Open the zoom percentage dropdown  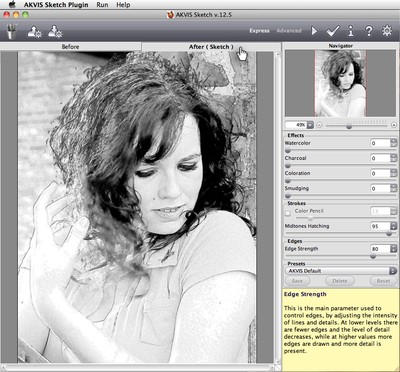pos(310,125)
